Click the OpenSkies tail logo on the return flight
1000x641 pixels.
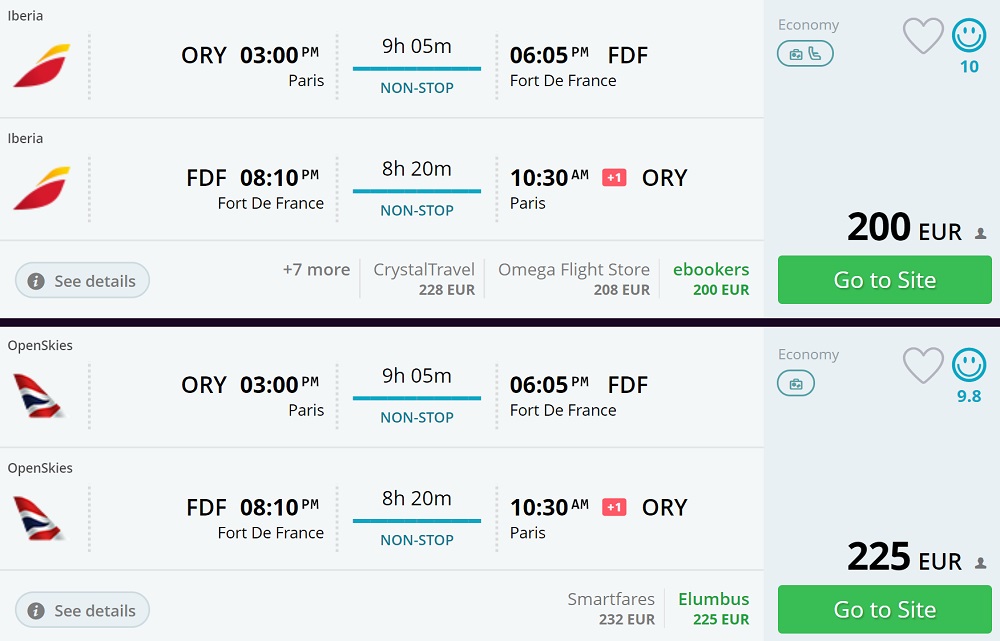(39, 518)
